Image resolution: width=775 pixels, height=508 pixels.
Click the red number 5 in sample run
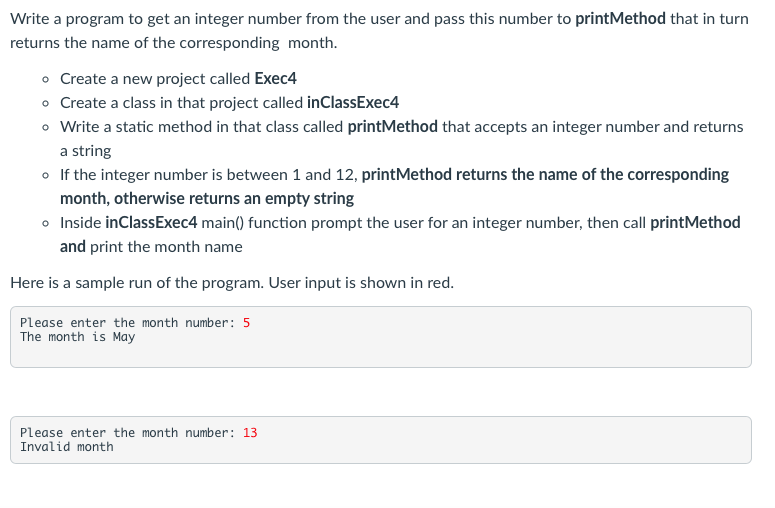(x=247, y=323)
